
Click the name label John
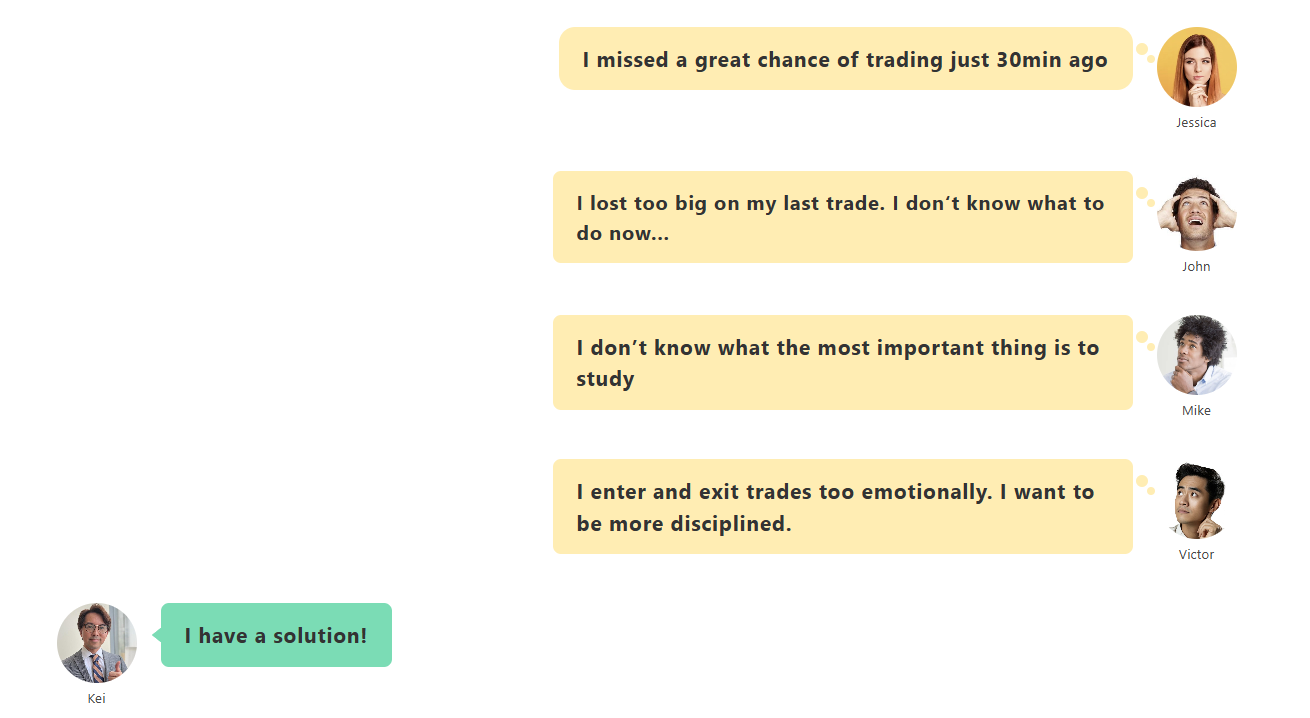point(1196,266)
